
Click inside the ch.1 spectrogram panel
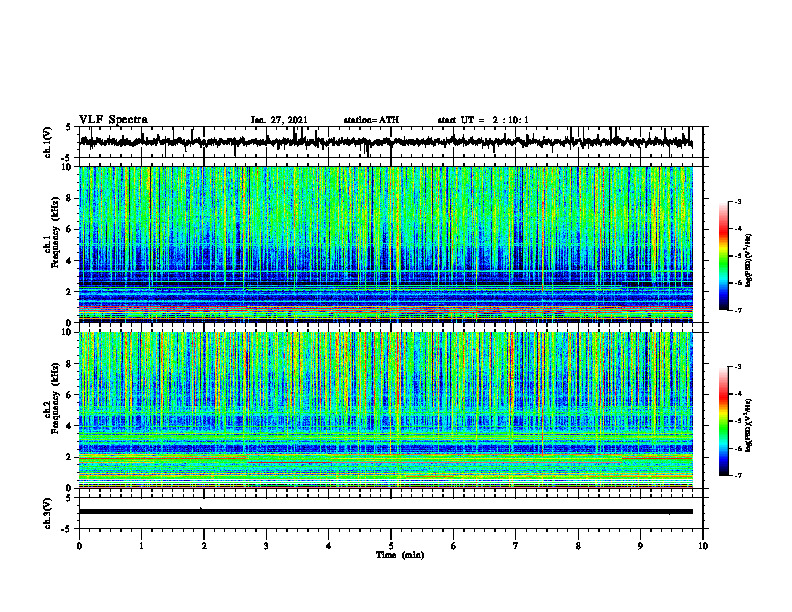(x=385, y=244)
